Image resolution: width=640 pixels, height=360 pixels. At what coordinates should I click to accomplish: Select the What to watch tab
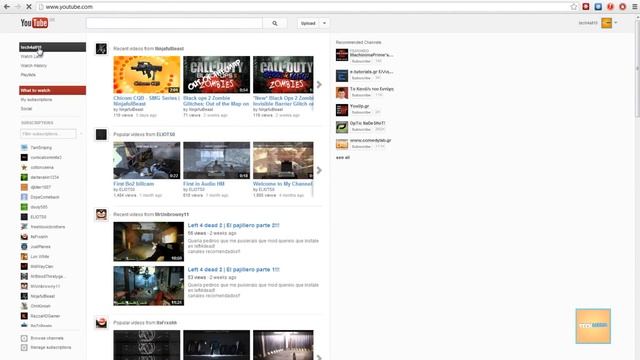tap(52, 90)
